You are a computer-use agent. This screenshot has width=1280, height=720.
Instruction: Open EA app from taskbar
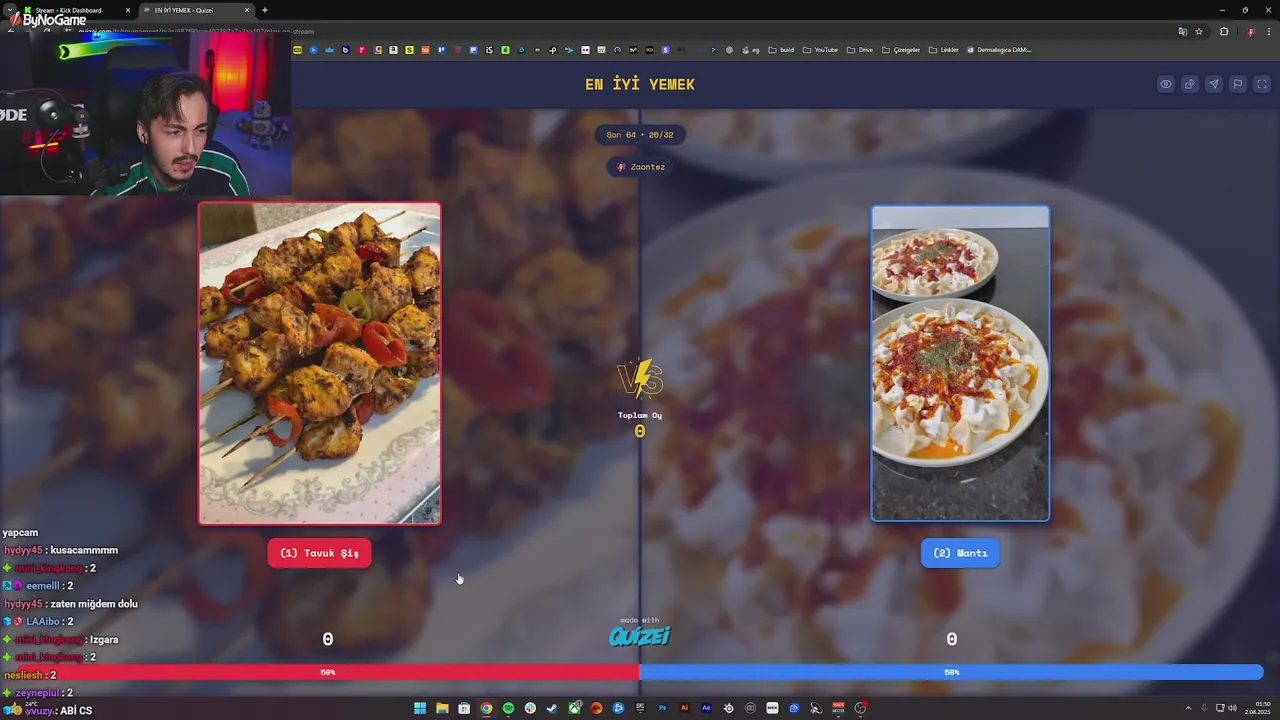pyautogui.click(x=596, y=708)
